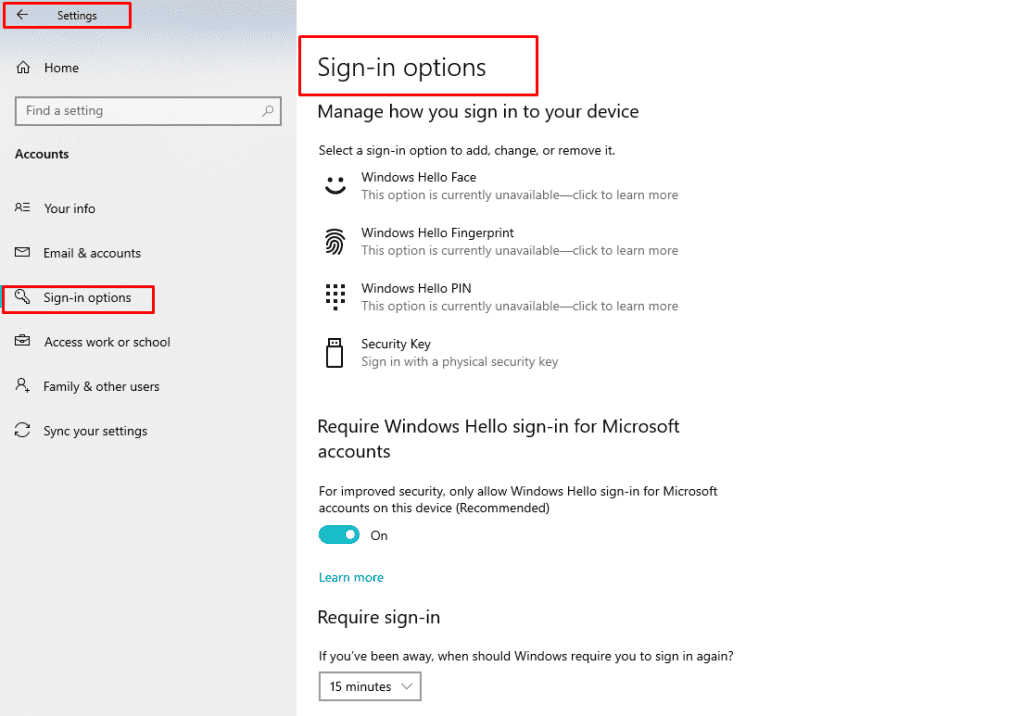
Task: Turn off Windows Hello sign-in requirement
Action: click(339, 535)
